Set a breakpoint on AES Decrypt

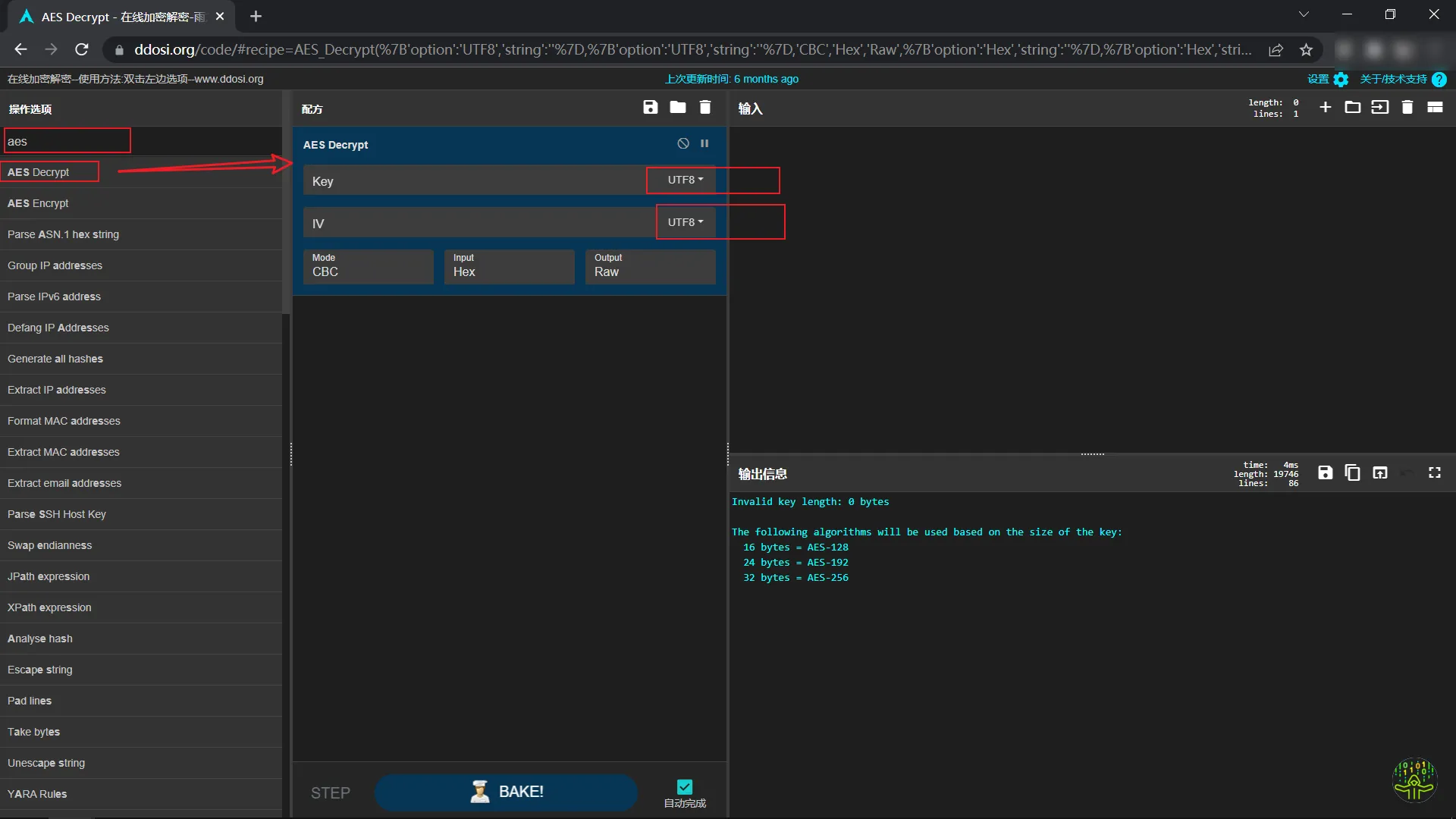[704, 143]
